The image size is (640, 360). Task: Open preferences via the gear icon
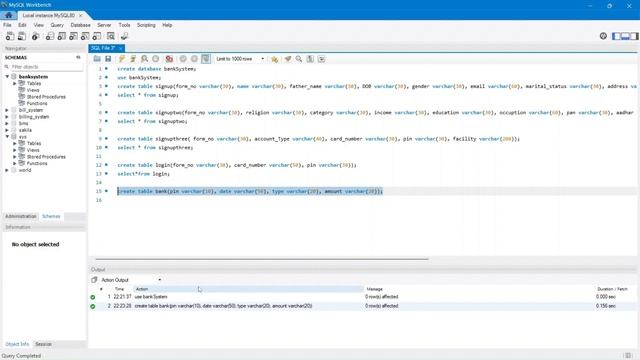603,36
